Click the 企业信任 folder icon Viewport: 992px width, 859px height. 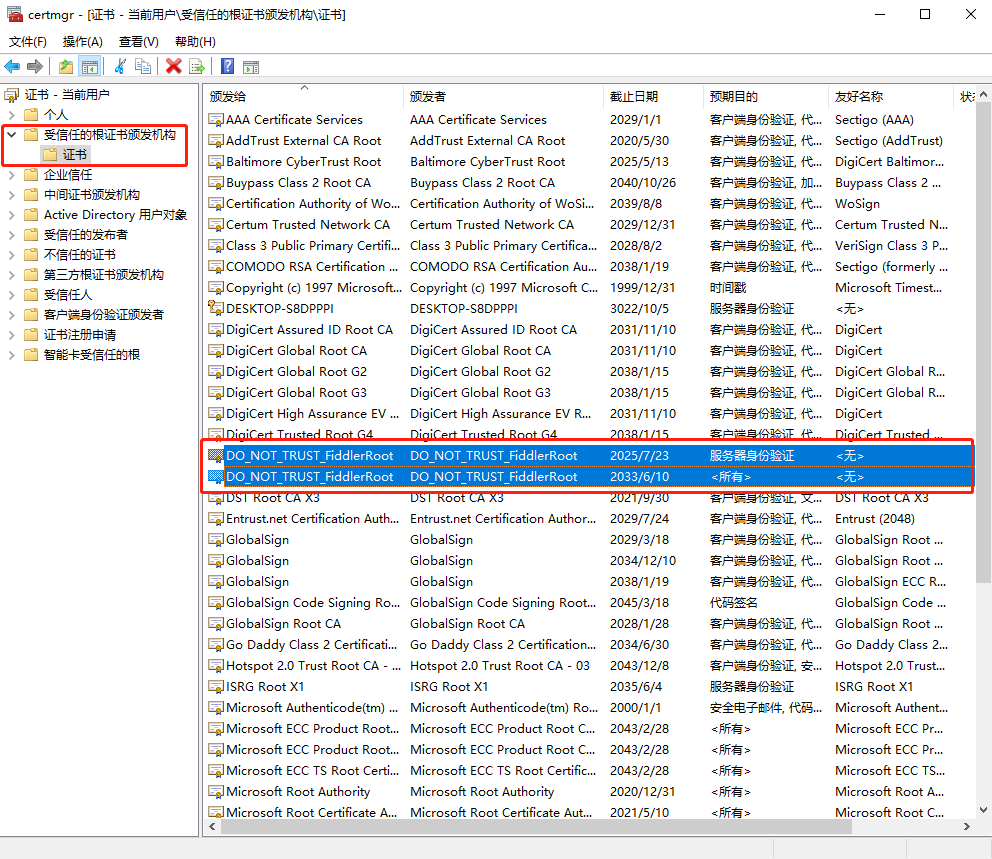click(x=31, y=175)
